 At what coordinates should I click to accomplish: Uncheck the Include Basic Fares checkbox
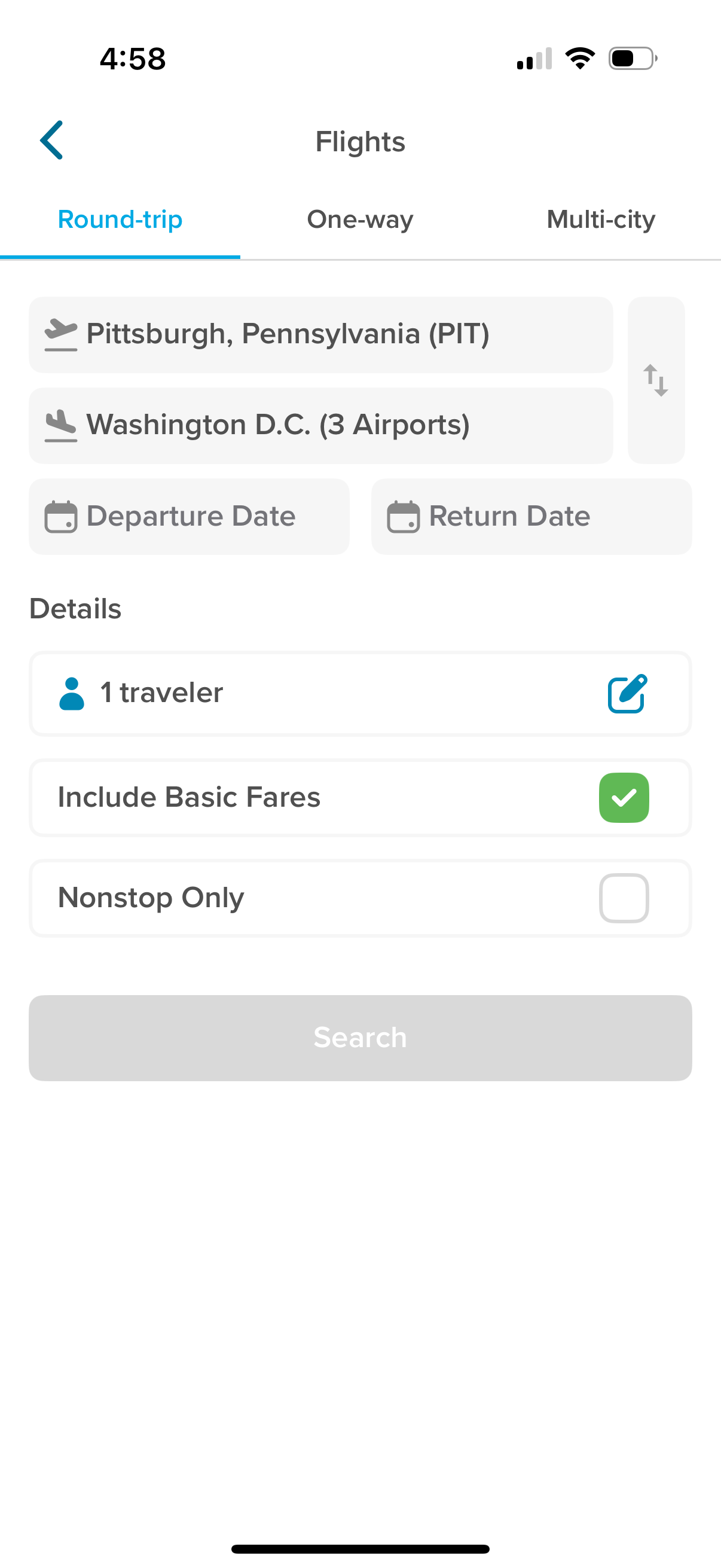(x=624, y=797)
